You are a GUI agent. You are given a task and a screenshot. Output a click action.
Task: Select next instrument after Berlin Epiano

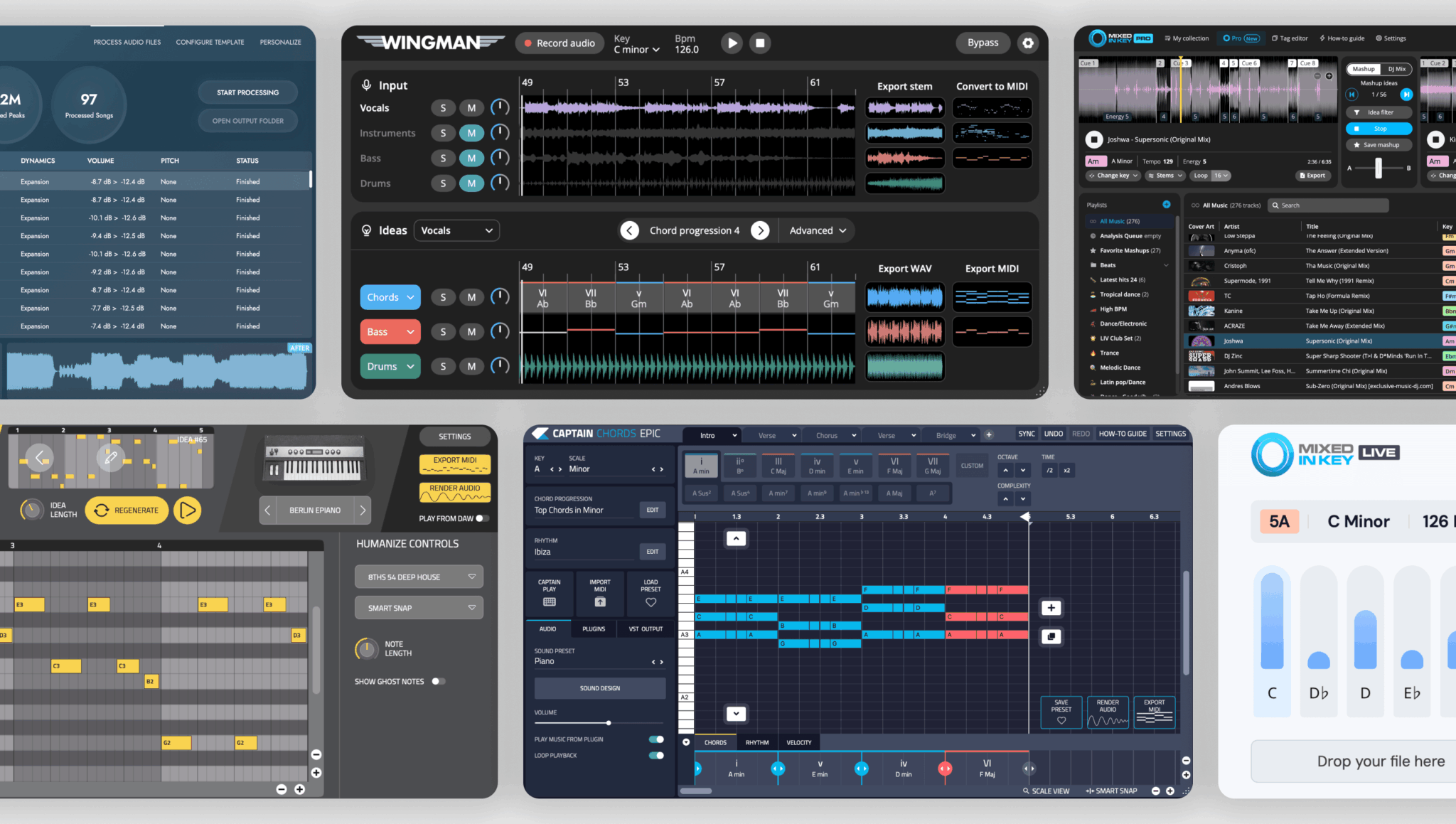tap(363, 510)
